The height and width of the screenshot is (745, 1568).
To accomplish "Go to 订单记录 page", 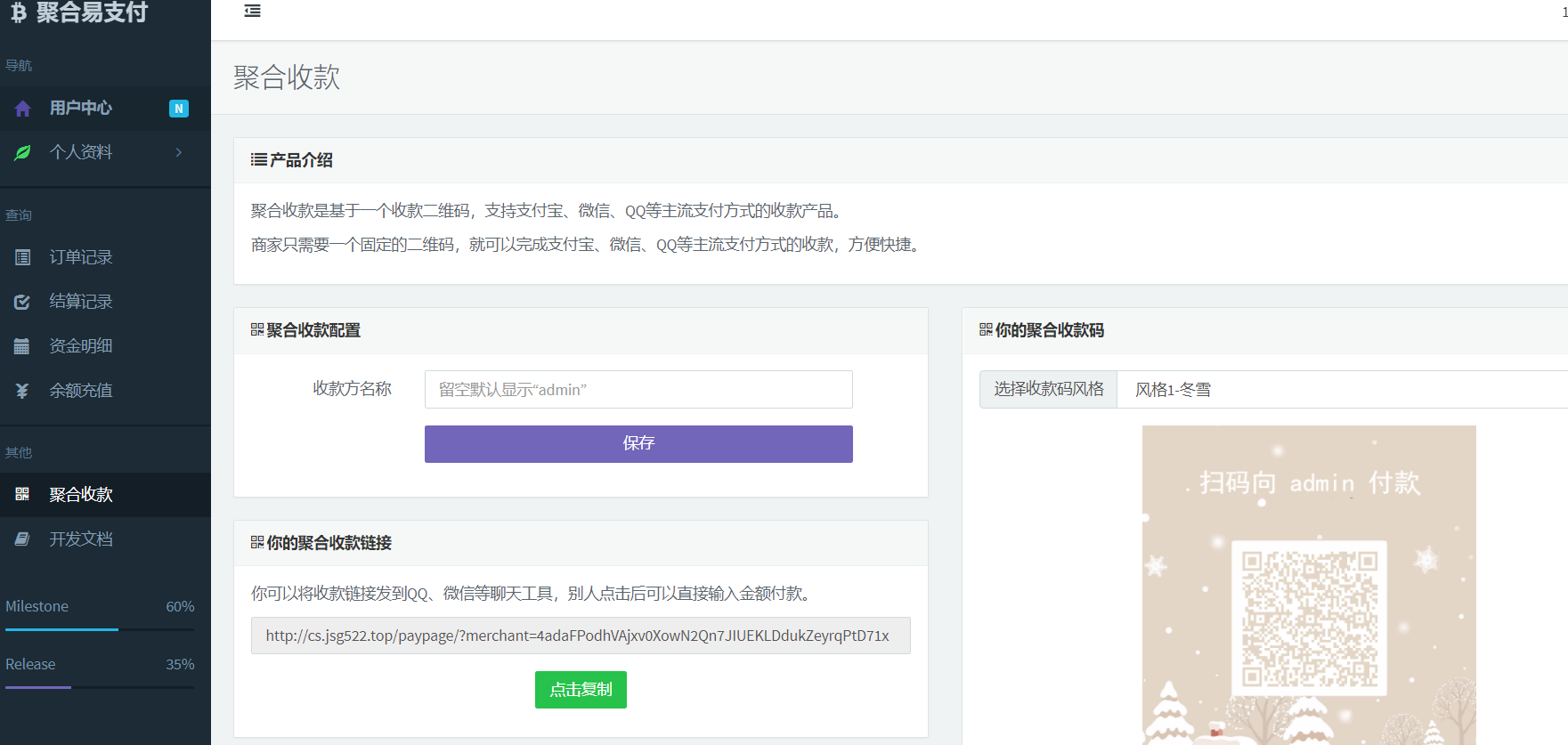I will tap(105, 257).
